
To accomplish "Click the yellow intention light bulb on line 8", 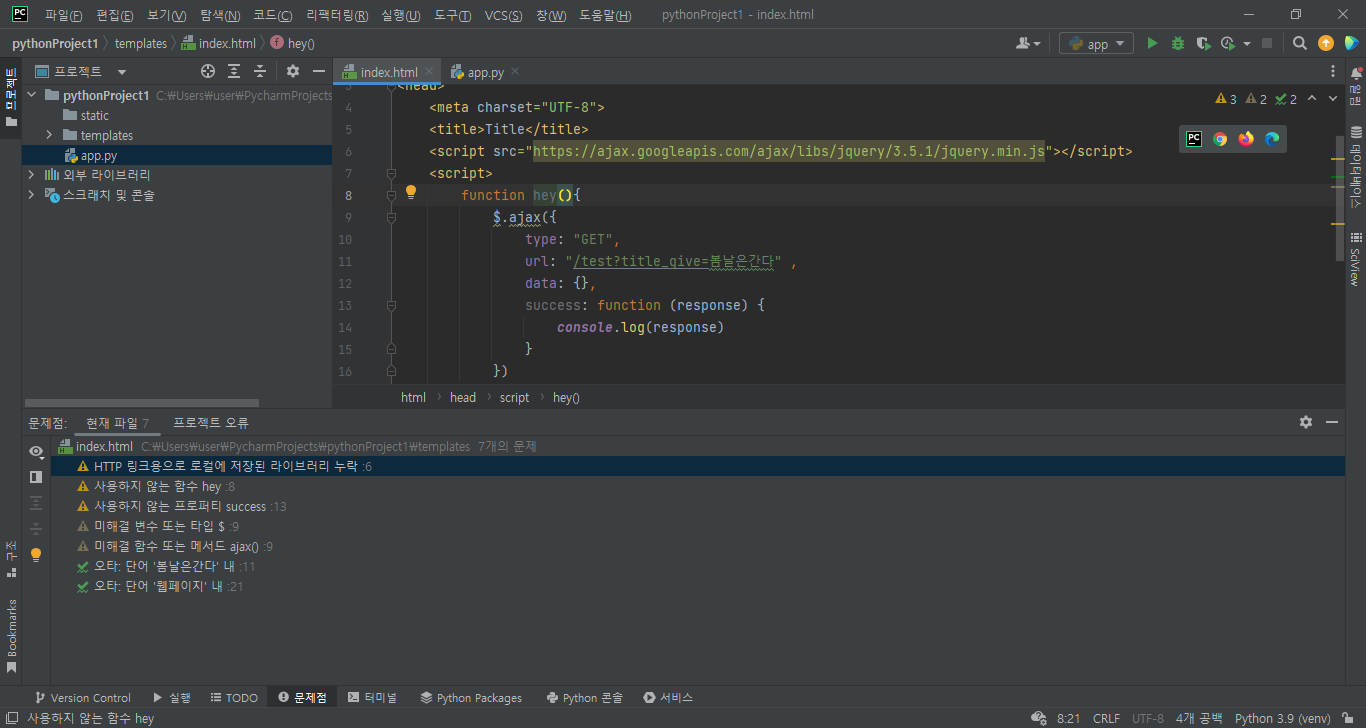I will (x=410, y=193).
